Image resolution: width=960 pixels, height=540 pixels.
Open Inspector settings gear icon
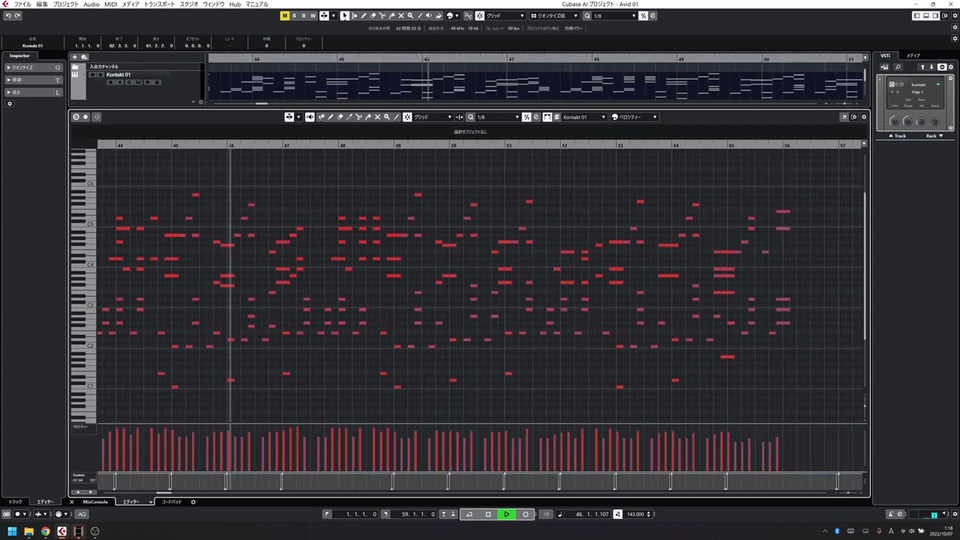tap(9, 104)
